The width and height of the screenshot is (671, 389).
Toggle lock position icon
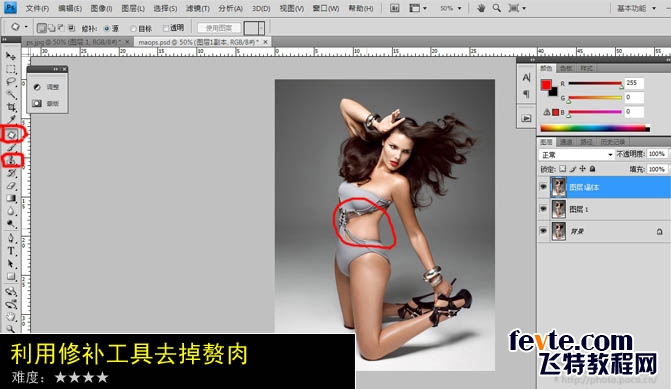pos(582,169)
